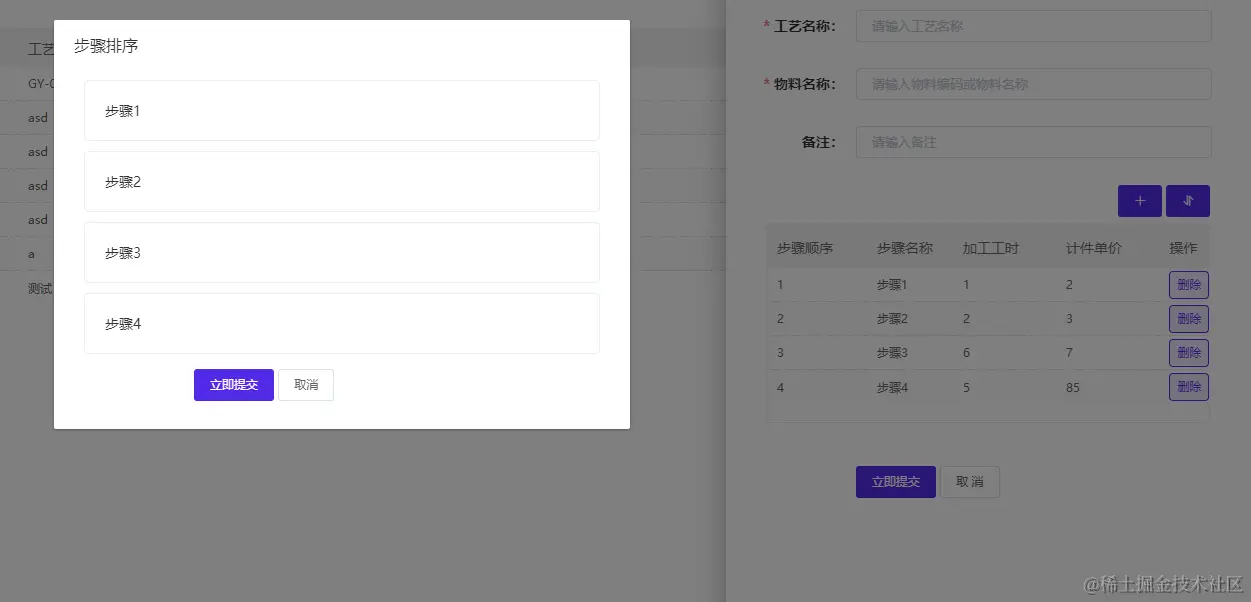1251x602 pixels.
Task: Select the 步骤2 card in sort dialog
Action: [342, 182]
